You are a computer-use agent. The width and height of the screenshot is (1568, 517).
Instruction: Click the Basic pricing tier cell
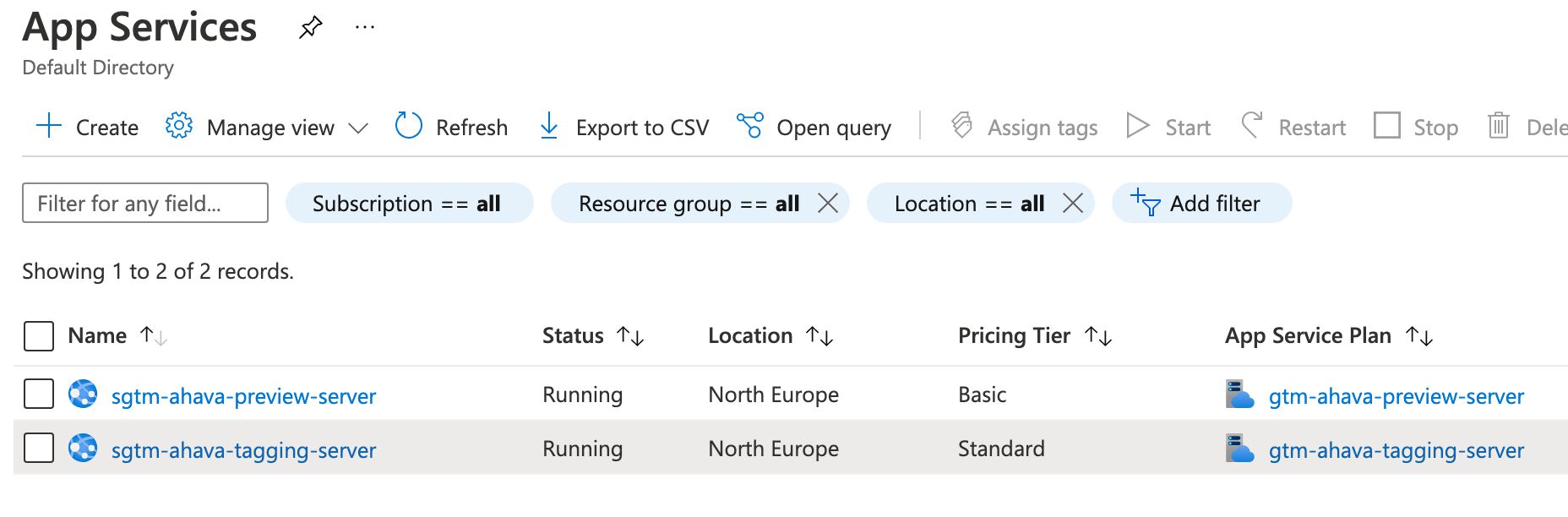[x=982, y=395]
